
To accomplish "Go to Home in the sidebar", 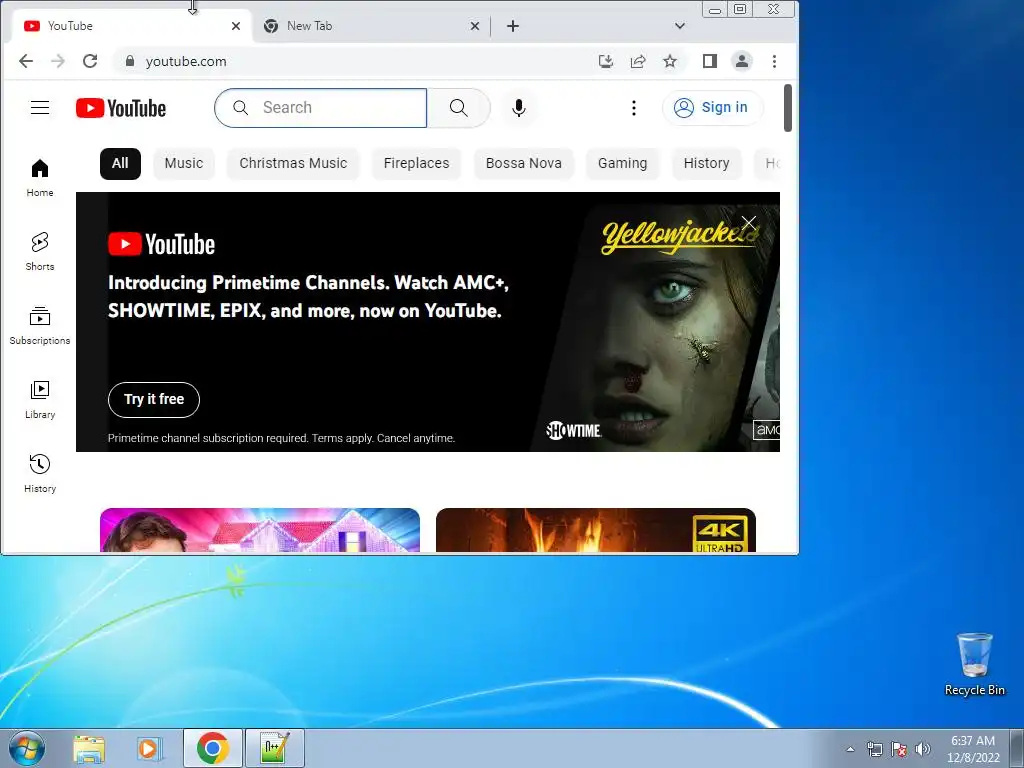I will [40, 178].
